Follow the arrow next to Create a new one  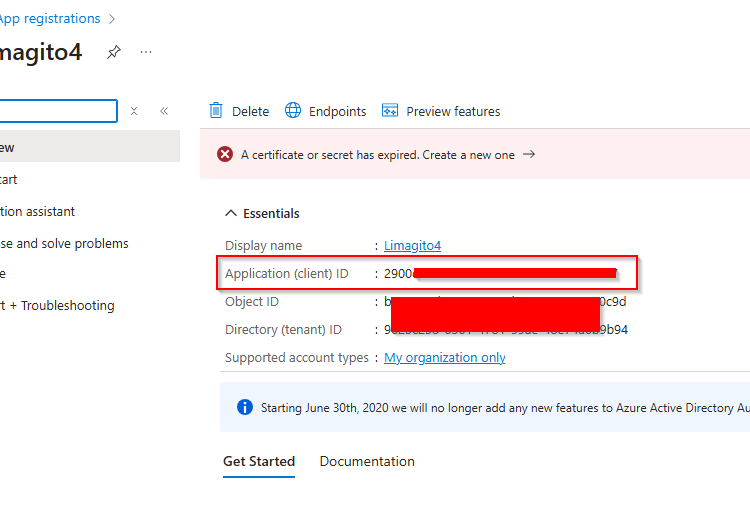529,154
